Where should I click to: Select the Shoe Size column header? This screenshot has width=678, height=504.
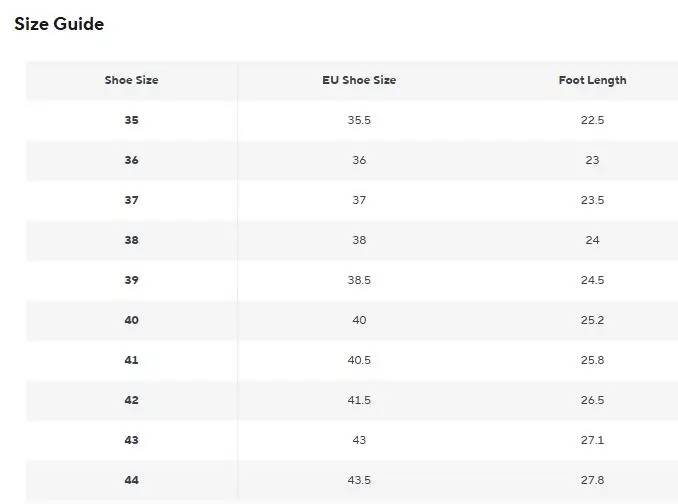point(131,80)
